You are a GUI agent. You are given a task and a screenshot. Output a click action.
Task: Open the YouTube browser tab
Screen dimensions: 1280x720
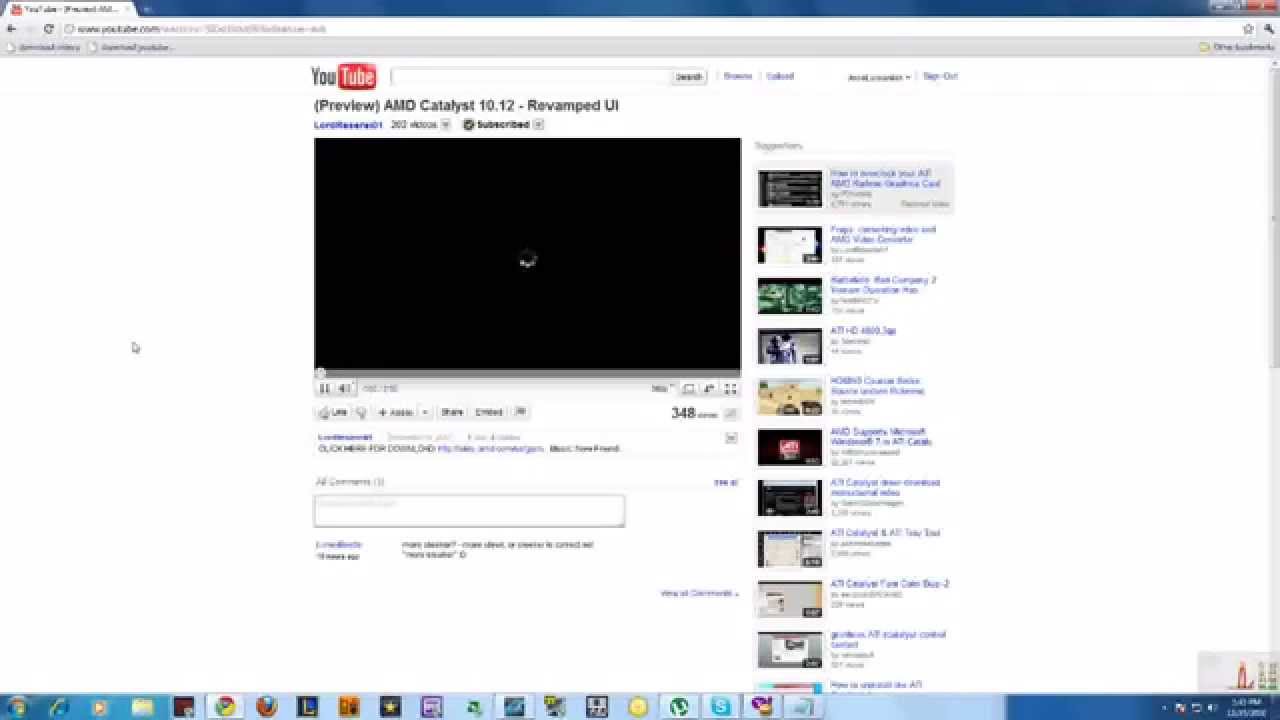pyautogui.click(x=68, y=9)
